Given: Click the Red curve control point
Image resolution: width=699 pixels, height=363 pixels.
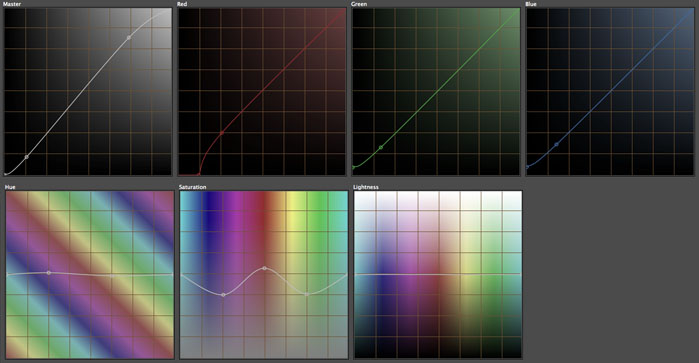Looking at the screenshot, I should (222, 133).
